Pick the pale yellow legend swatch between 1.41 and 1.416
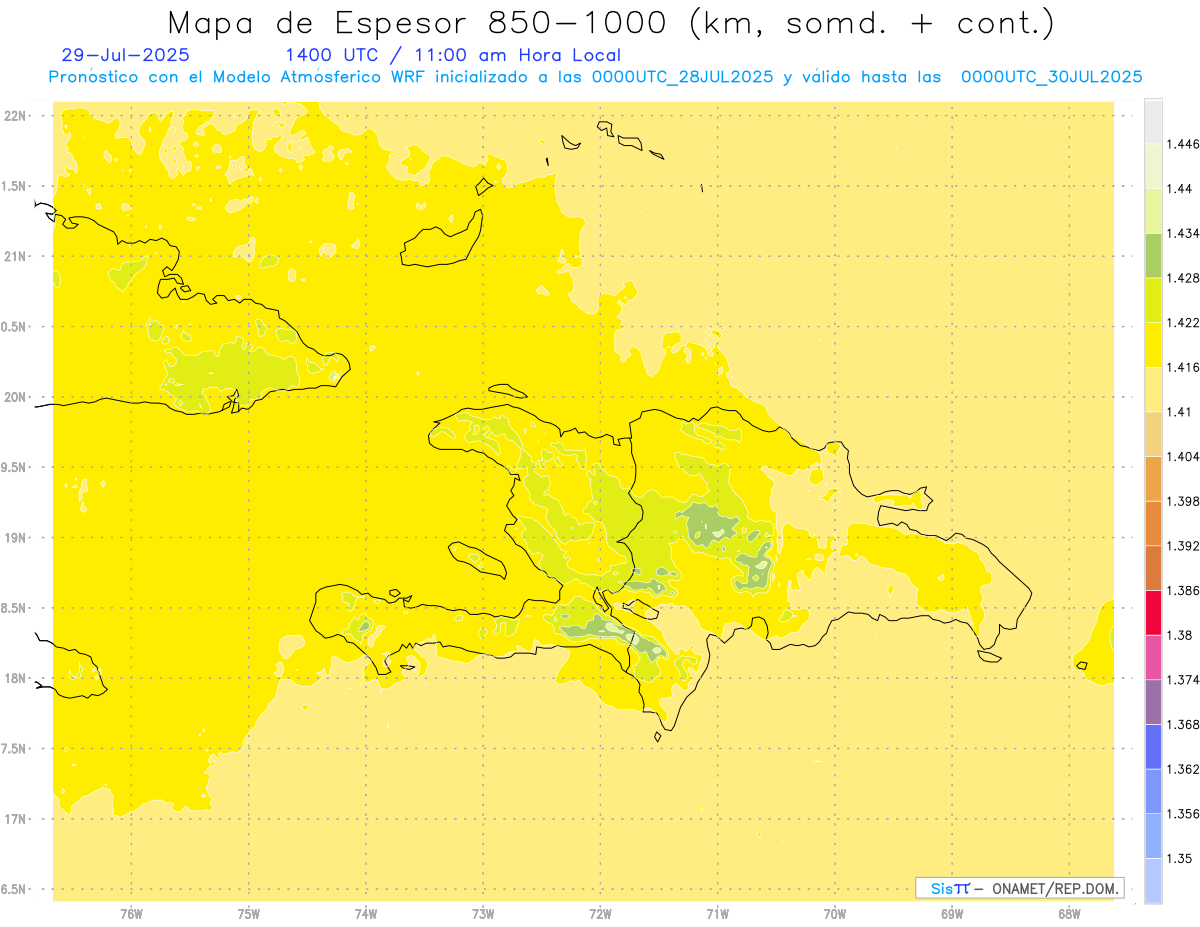Viewport: 1200px width, 927px height. [x=1153, y=390]
